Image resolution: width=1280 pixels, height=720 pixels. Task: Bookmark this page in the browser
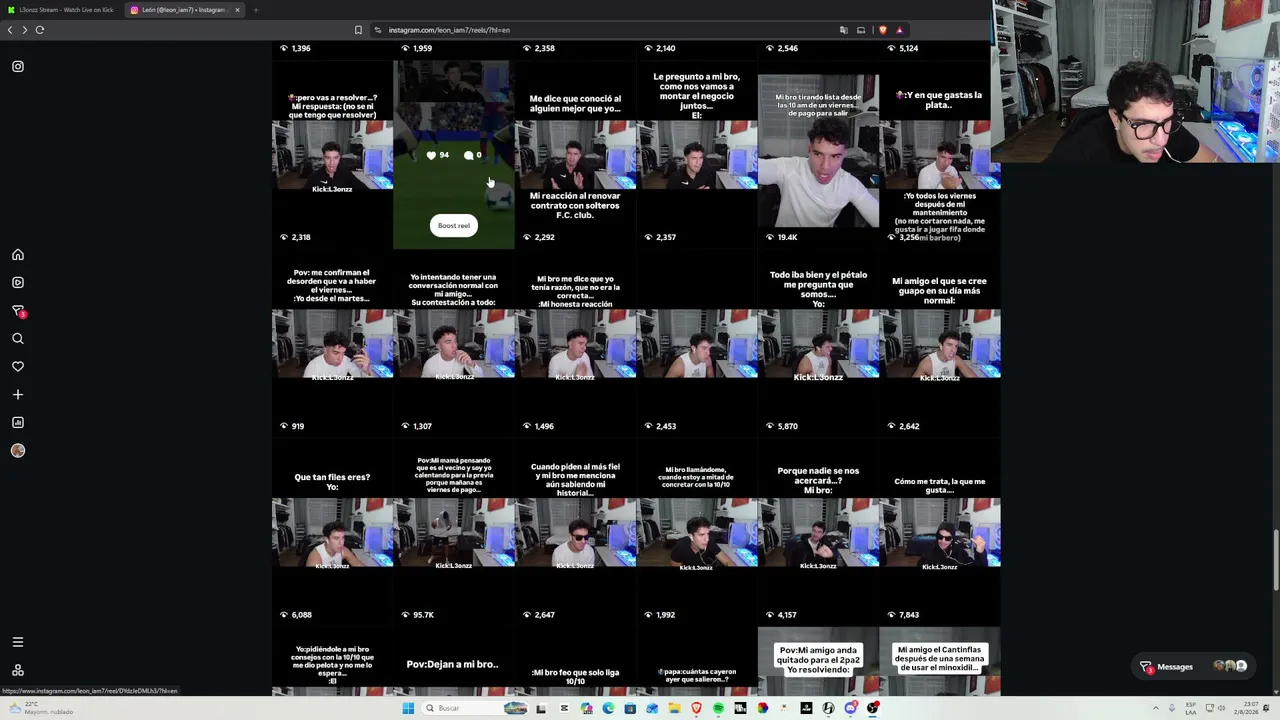pyautogui.click(x=358, y=30)
